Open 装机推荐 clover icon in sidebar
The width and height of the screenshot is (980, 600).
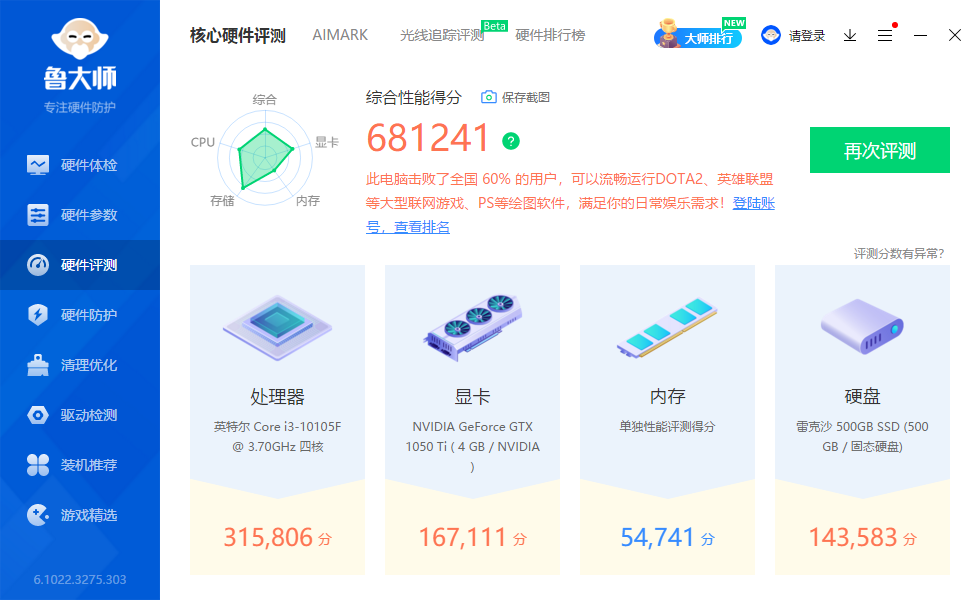pos(38,465)
